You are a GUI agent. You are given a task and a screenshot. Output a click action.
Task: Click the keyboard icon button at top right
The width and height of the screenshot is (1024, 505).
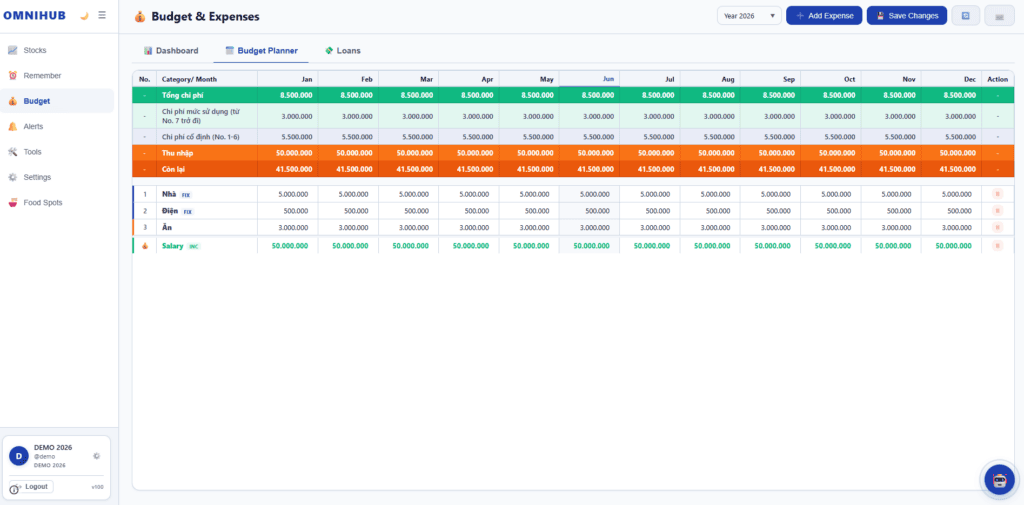coord(999,16)
